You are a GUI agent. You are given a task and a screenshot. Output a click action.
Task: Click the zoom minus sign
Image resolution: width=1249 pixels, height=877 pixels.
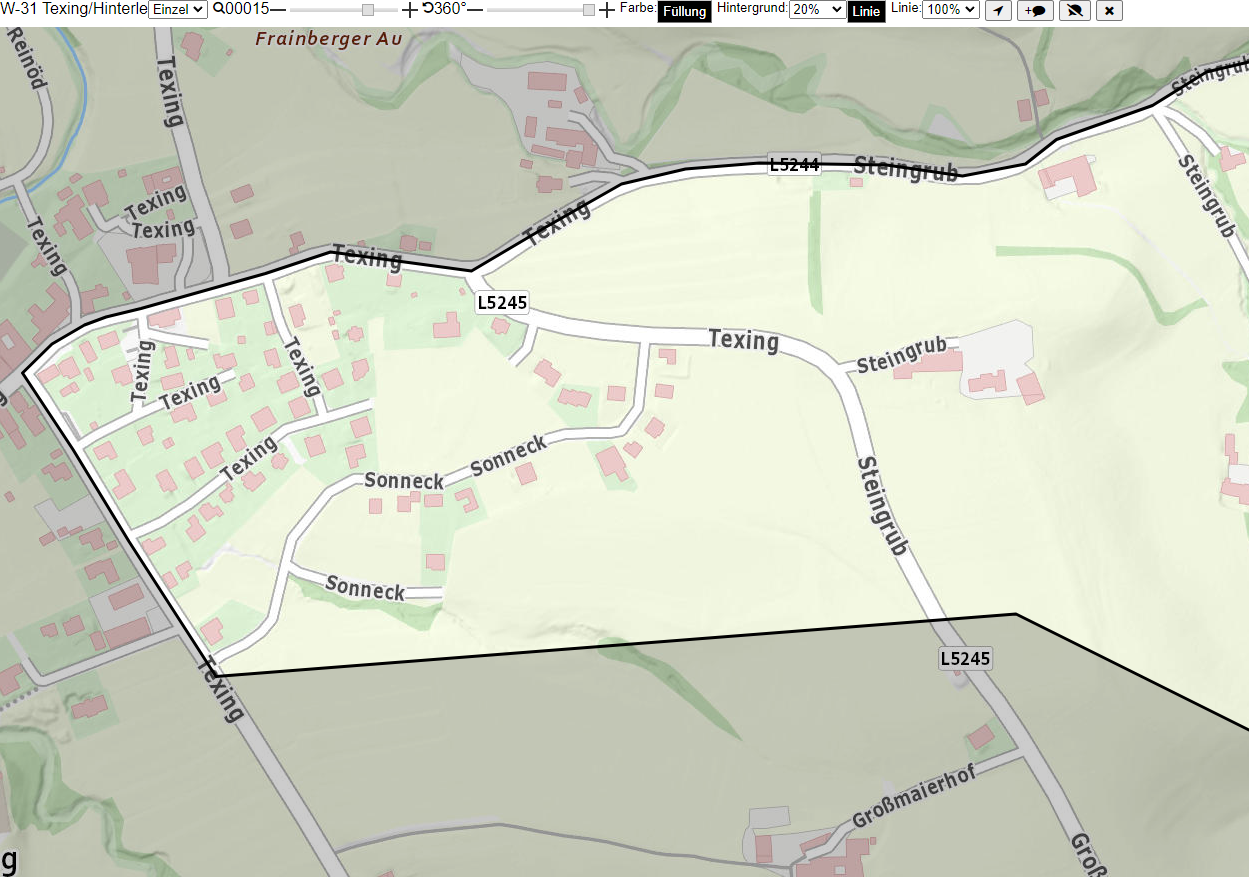tap(278, 10)
